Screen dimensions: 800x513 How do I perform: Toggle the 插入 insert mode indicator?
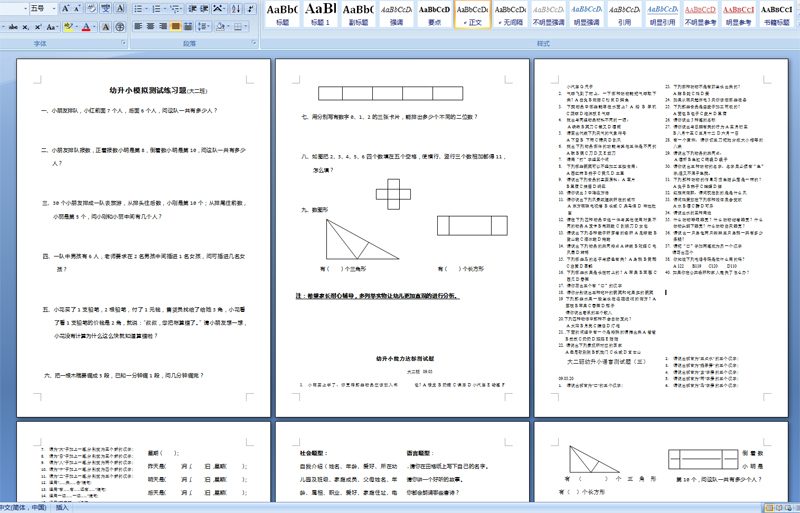coord(62,508)
